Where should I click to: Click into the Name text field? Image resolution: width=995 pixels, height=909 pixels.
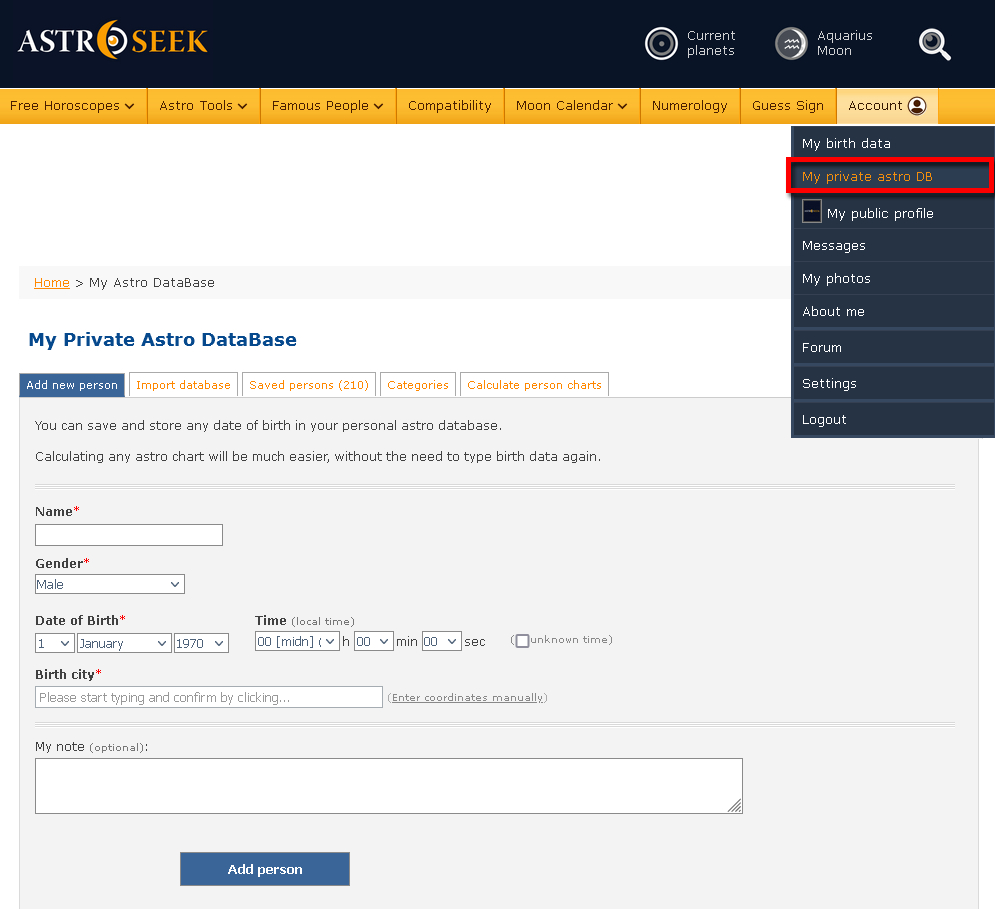(x=129, y=535)
